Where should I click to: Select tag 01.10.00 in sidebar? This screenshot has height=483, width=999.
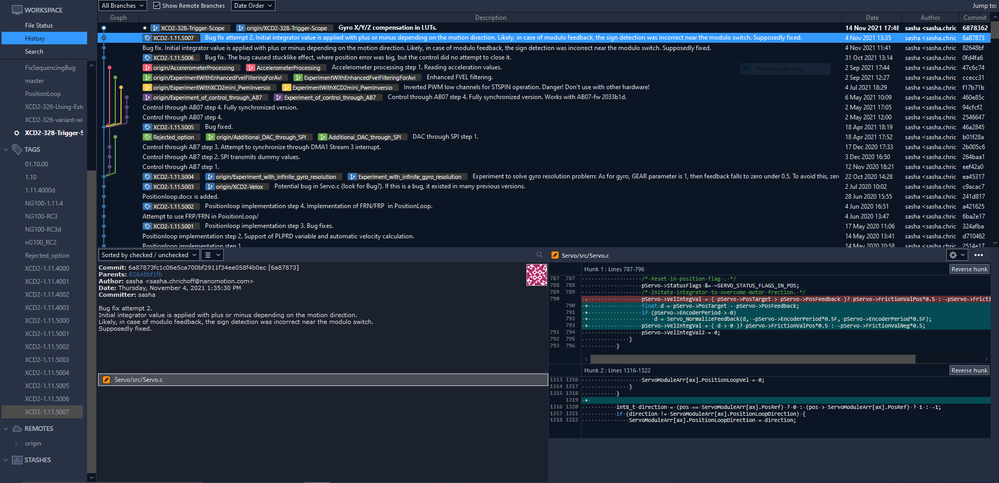[x=36, y=164]
